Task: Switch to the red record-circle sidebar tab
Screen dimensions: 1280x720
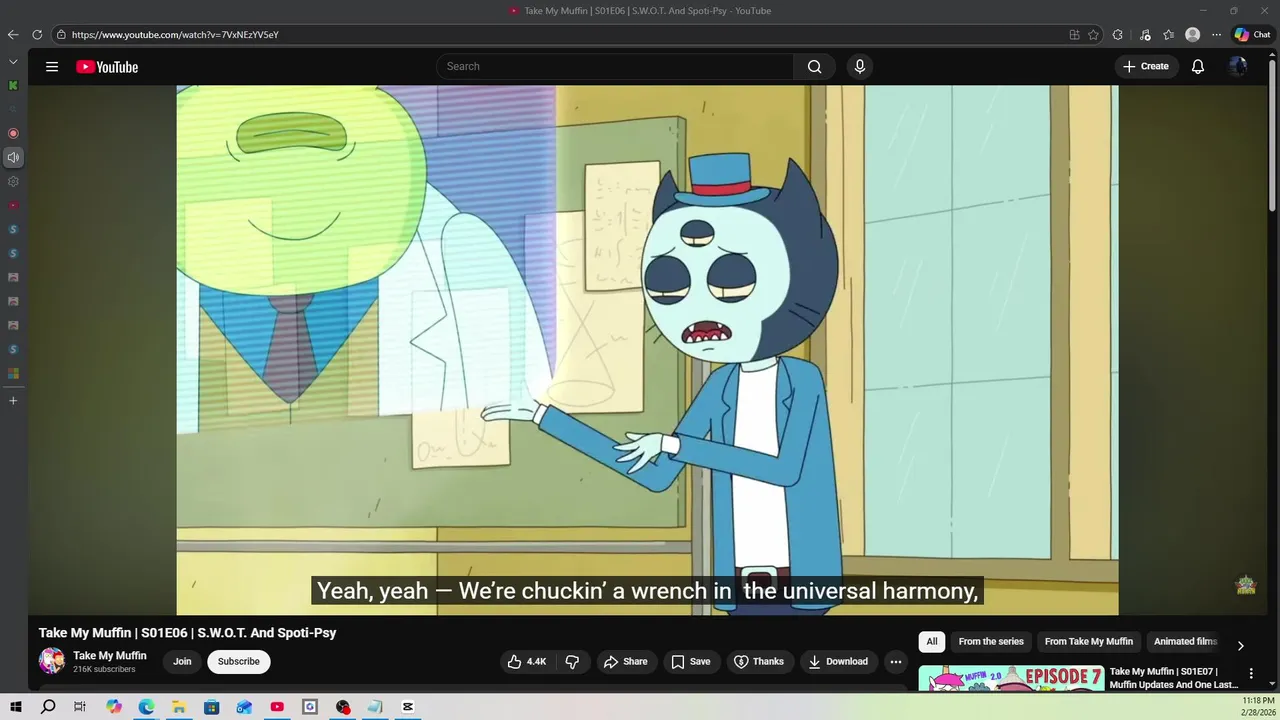Action: 13,133
